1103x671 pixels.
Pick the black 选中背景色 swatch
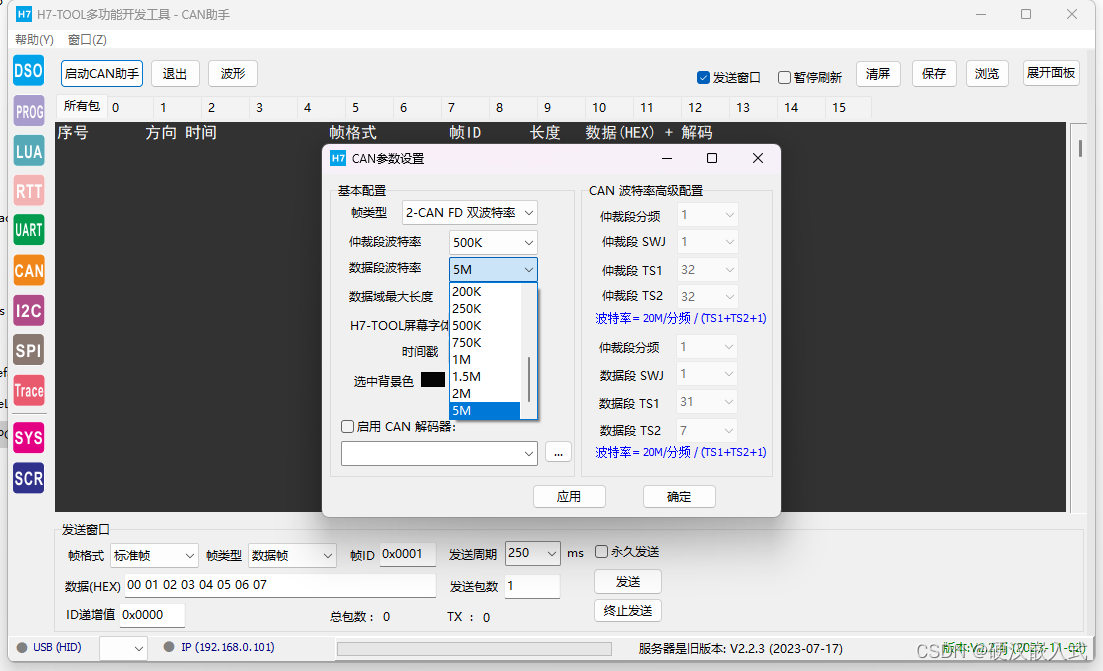pyautogui.click(x=433, y=380)
